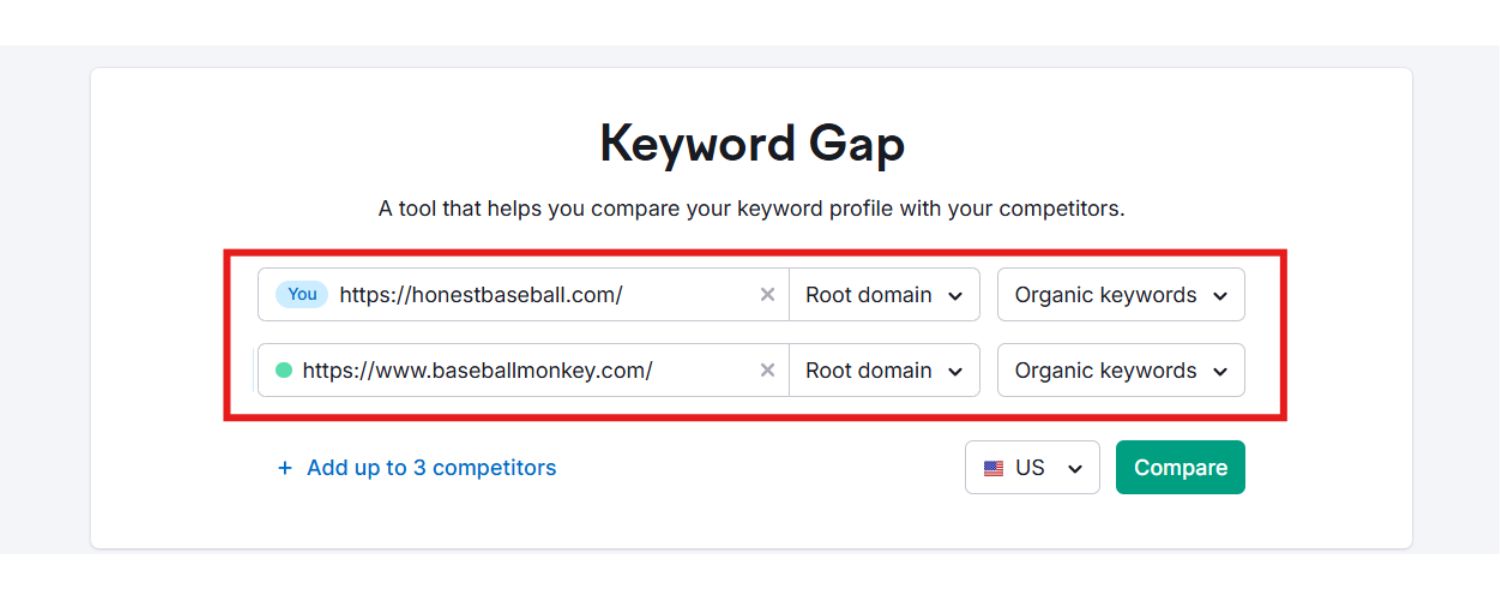Open the US country database dropdown
The width and height of the screenshot is (1500, 600).
[1032, 468]
